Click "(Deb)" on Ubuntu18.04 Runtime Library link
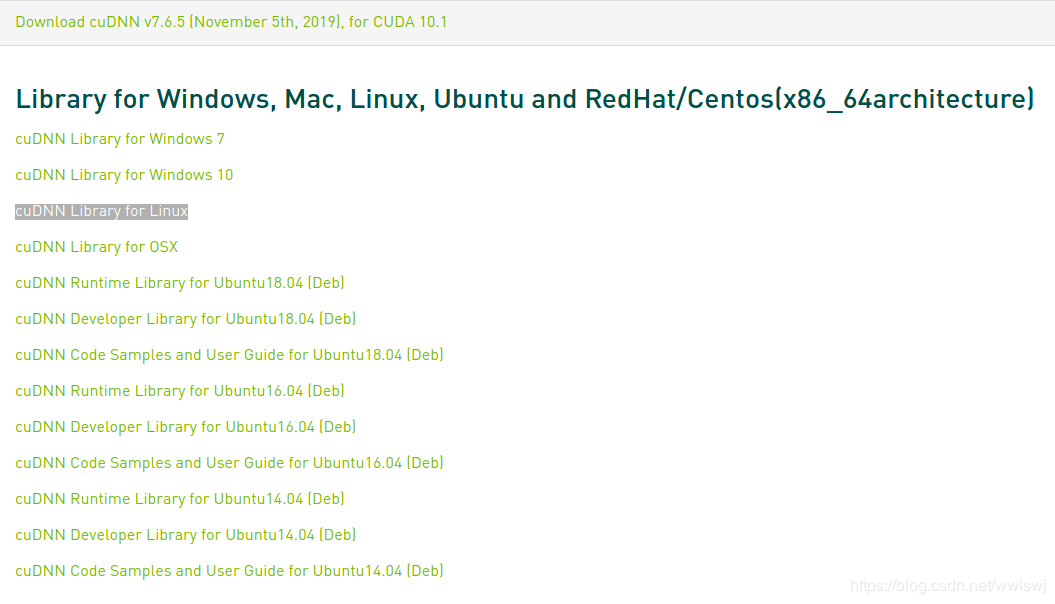The height and width of the screenshot is (604, 1055). pos(326,283)
